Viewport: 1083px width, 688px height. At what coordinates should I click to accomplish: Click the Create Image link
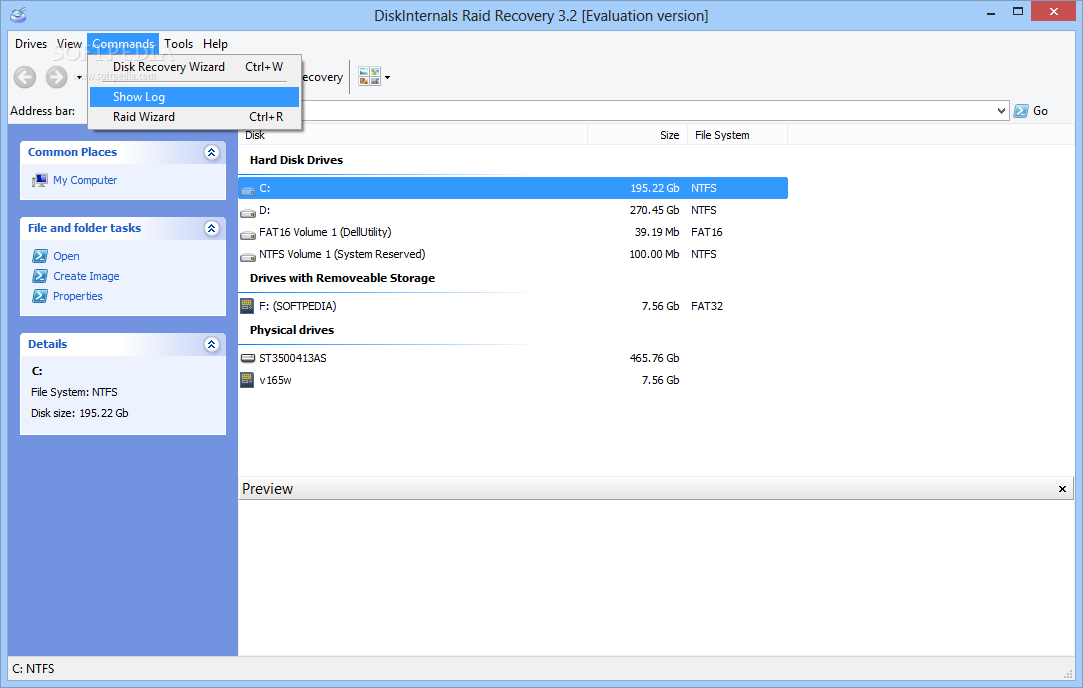(x=86, y=276)
